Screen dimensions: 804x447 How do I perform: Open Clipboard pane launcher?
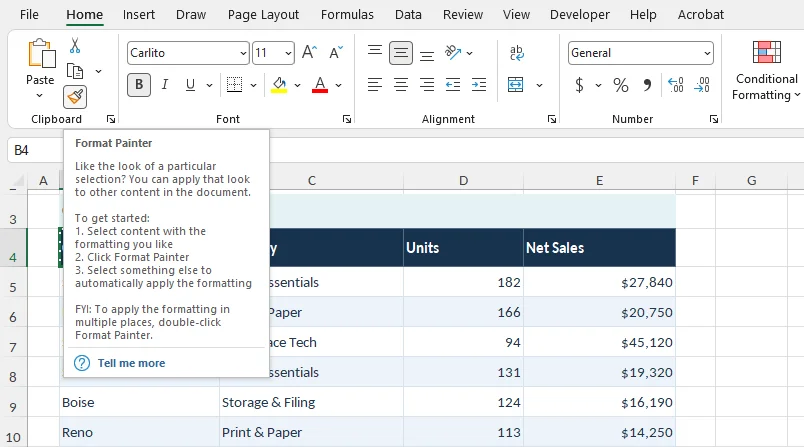(111, 119)
